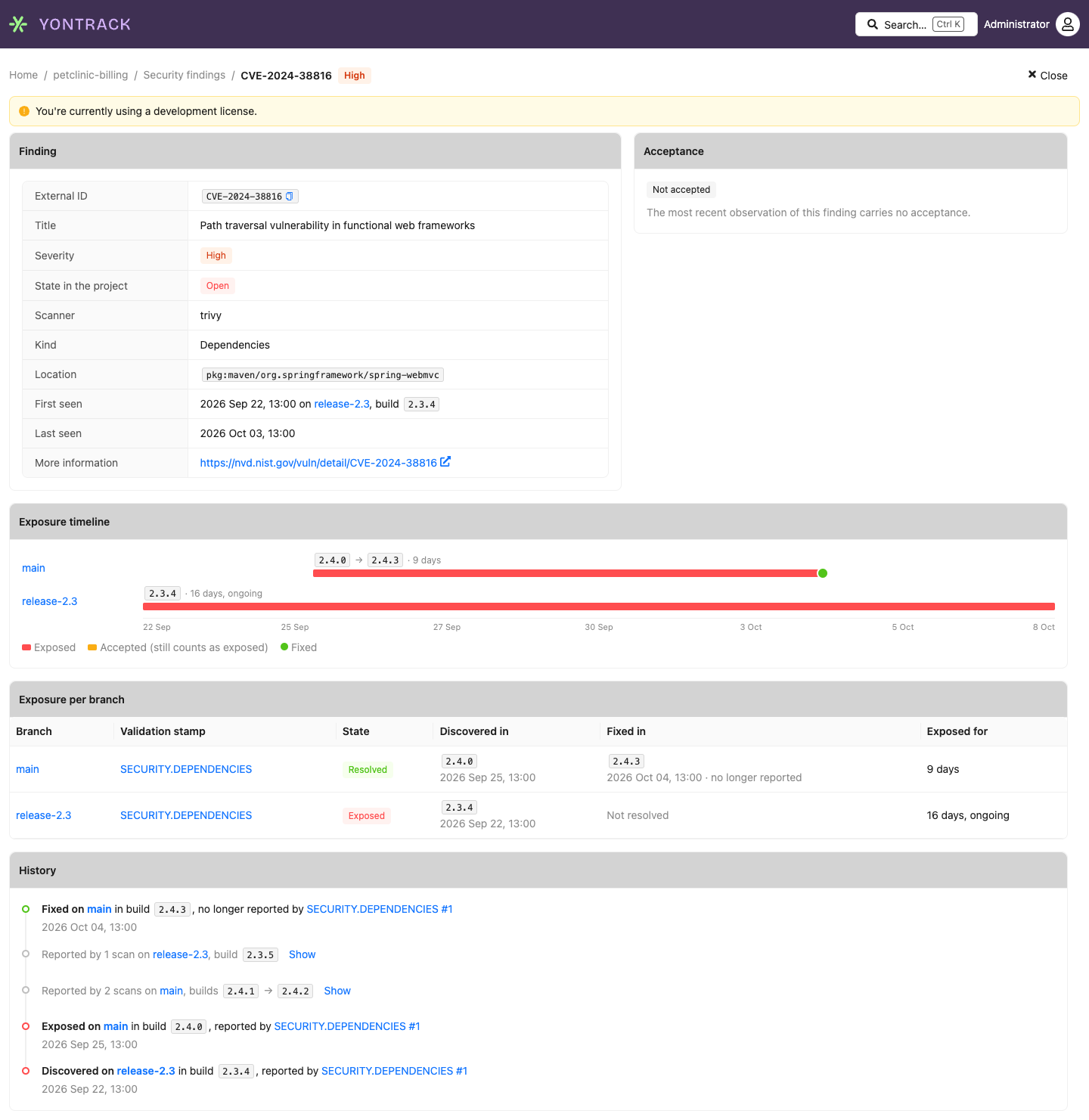Click the Open state badge in Finding
Viewport: 1089px width, 1120px height.
pyautogui.click(x=218, y=286)
